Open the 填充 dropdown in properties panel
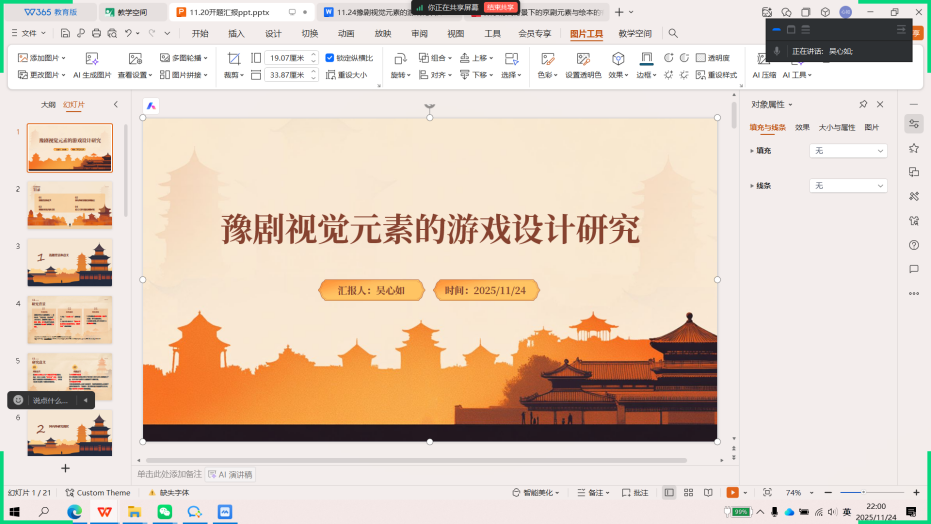931x524 pixels. point(847,150)
